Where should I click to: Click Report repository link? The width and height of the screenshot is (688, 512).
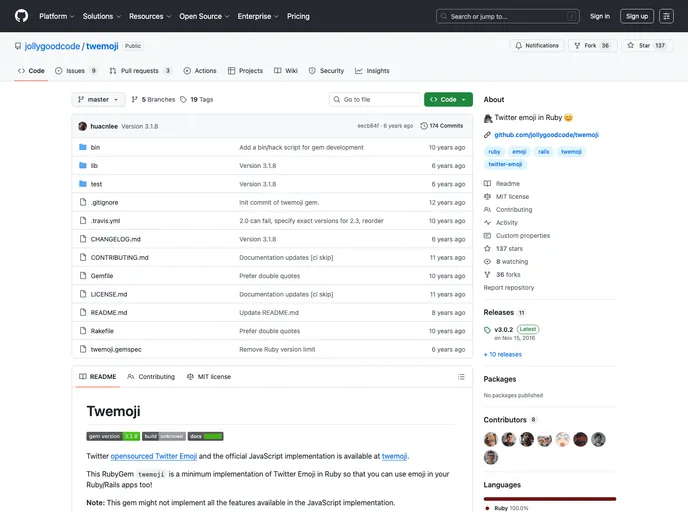(x=509, y=288)
